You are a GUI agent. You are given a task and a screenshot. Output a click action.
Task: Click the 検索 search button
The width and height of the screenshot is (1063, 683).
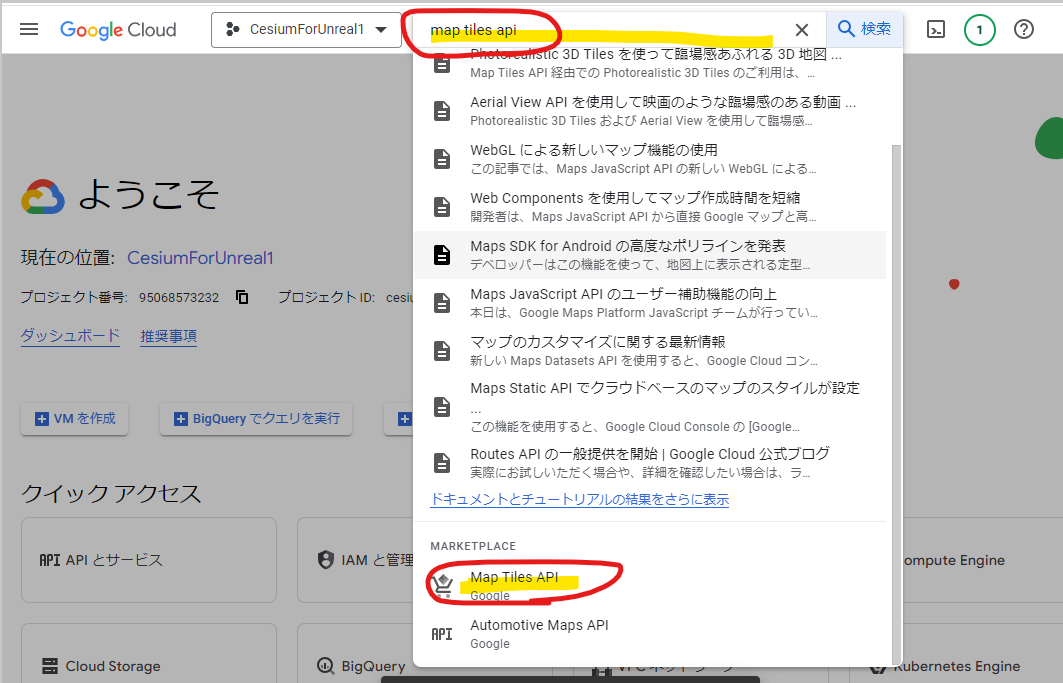tap(864, 29)
